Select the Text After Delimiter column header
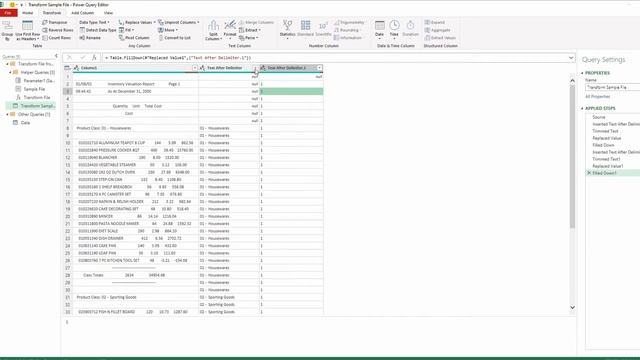This screenshot has width=640, height=360. click(224, 68)
